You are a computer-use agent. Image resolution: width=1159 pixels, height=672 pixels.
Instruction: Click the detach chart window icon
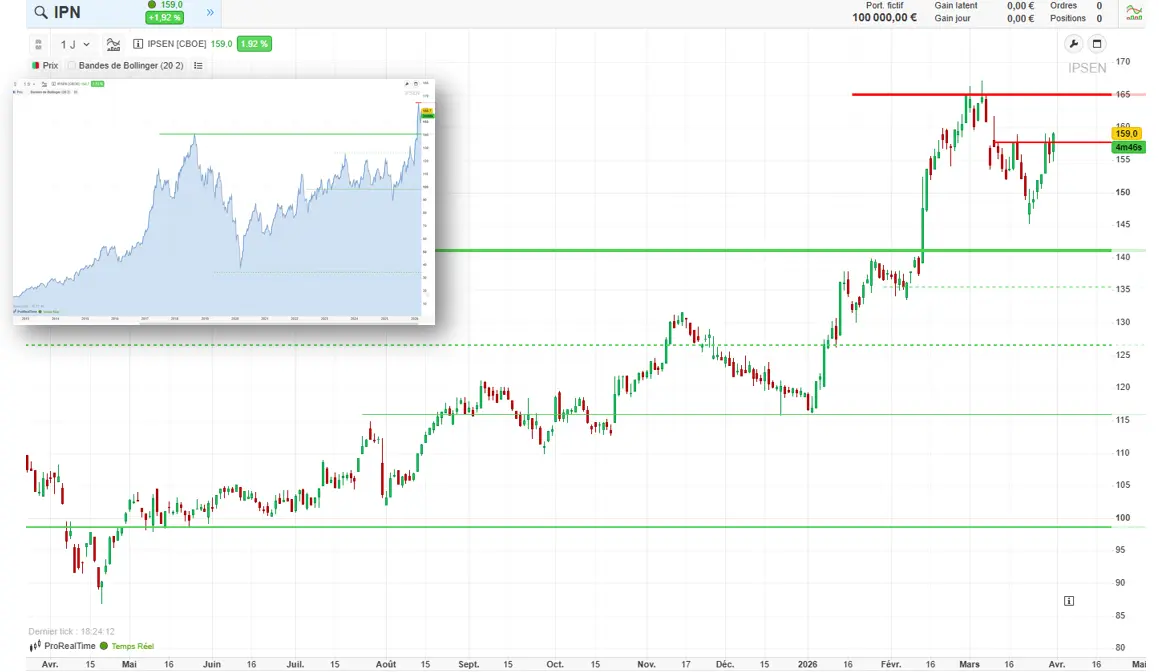[x=1096, y=44]
